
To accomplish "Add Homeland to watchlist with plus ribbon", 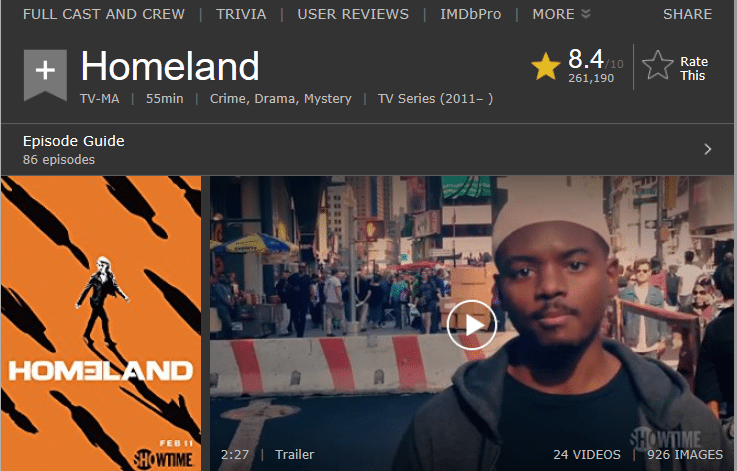I will pos(45,74).
